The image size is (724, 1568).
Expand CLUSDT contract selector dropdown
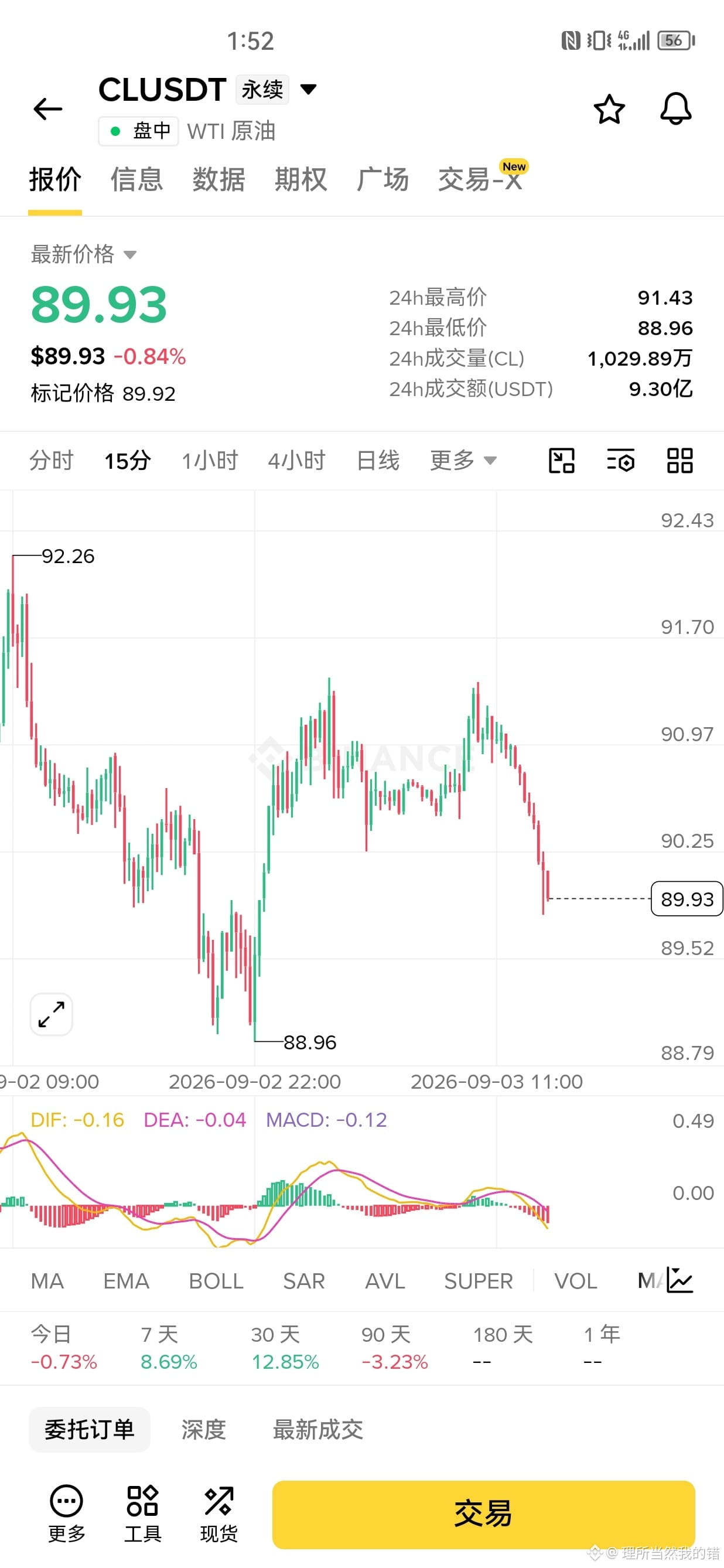click(x=309, y=90)
